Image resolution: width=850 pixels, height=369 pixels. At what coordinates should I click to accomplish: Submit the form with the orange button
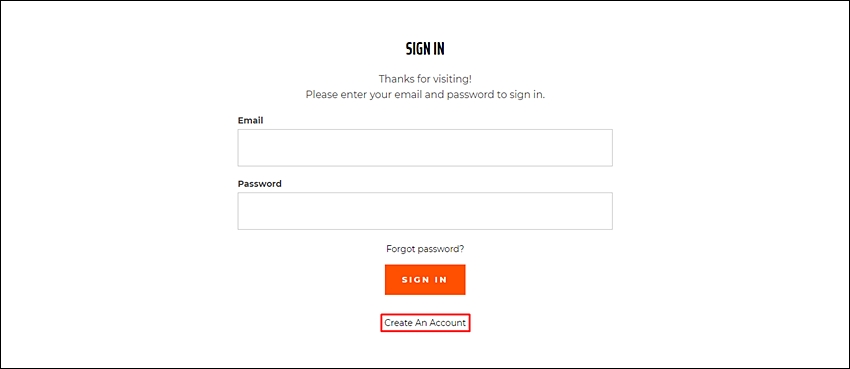coord(425,280)
